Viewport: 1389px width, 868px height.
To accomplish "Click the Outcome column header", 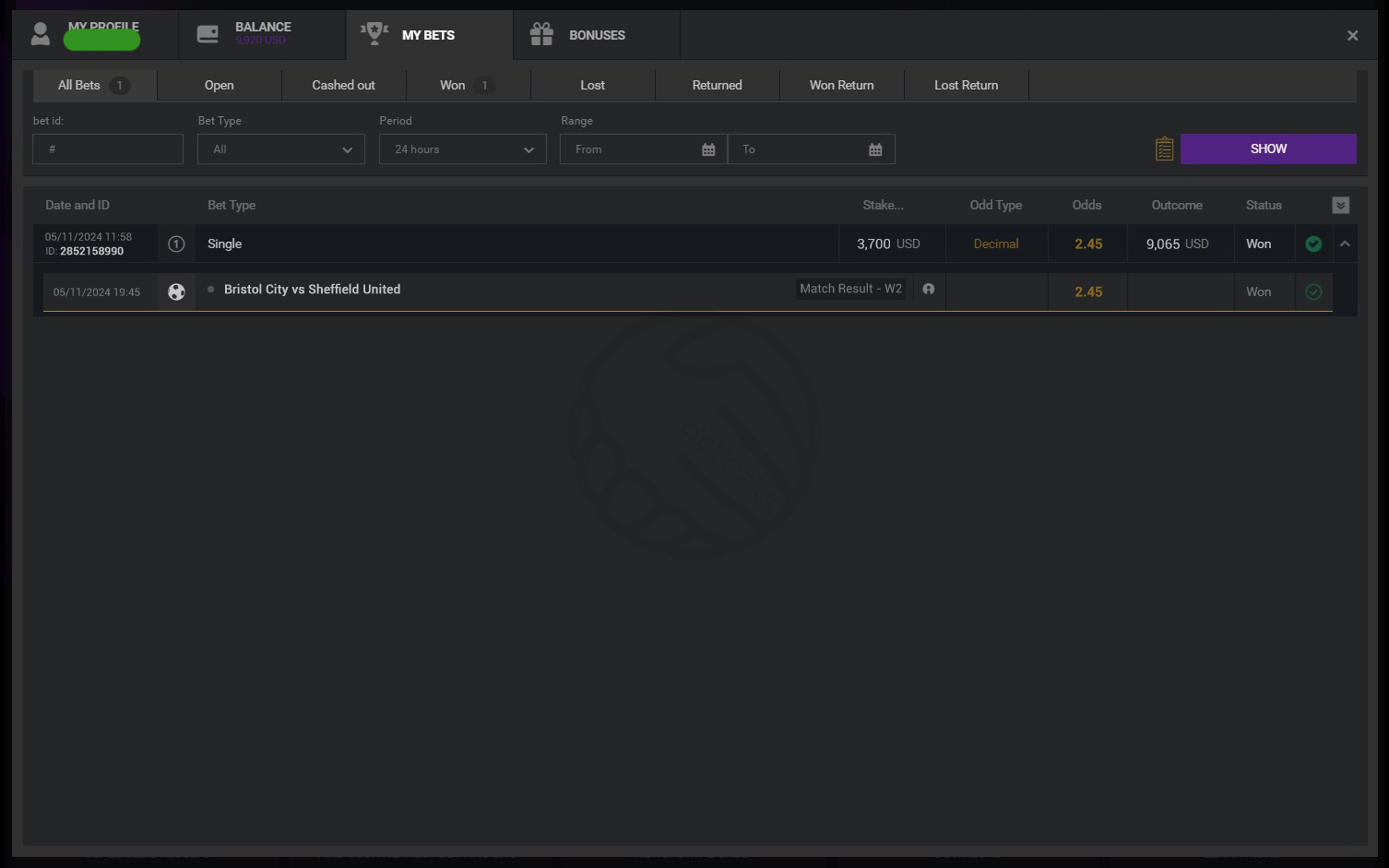I will [1177, 205].
